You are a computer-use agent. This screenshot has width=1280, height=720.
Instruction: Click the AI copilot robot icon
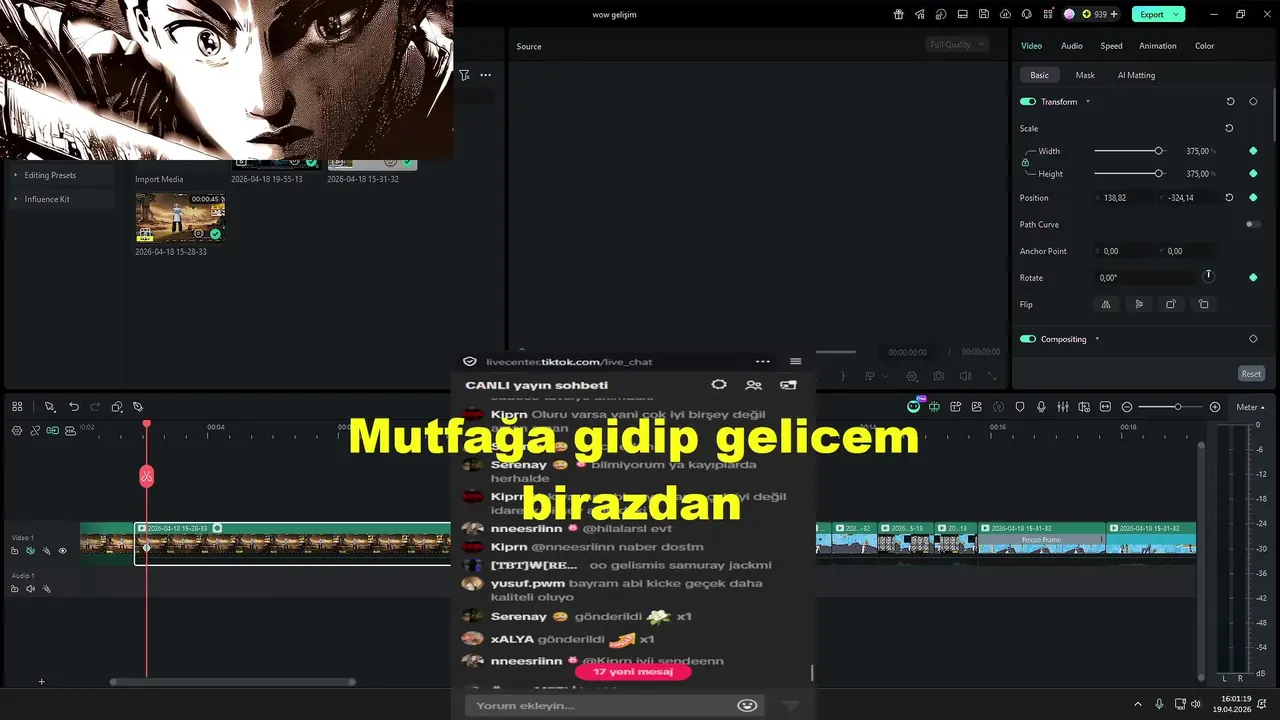914,407
